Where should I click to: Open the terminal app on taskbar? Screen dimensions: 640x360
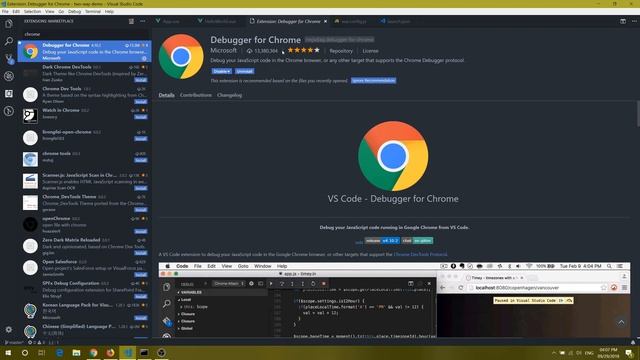[x=144, y=353]
